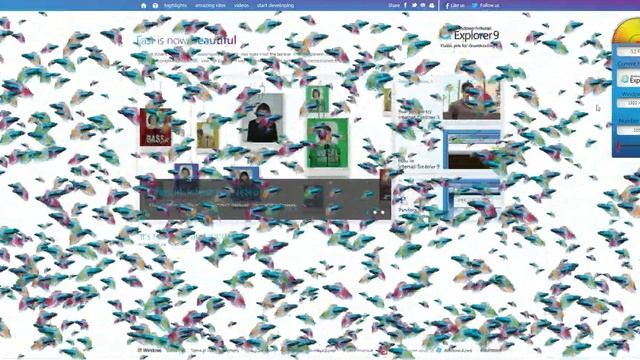Click the Like us Facebook link
Screen dimensions: 640x360
[x=455, y=5]
